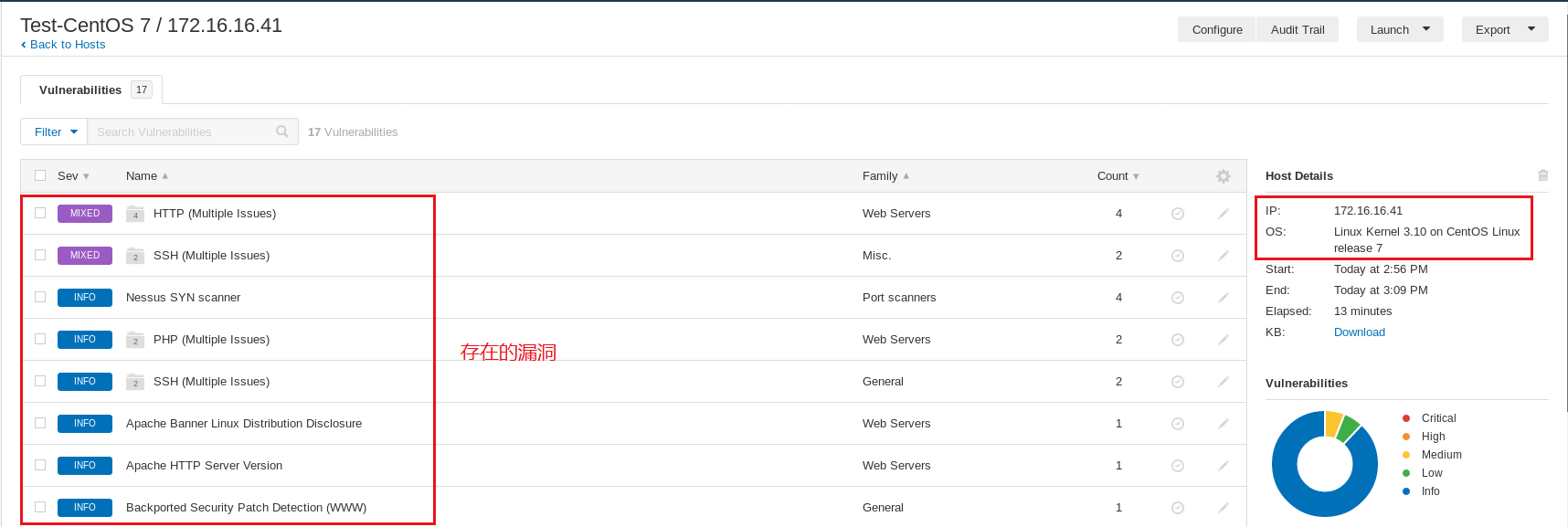This screenshot has height=527, width=1568.
Task: Click the High legend color dot
Action: tap(1406, 437)
